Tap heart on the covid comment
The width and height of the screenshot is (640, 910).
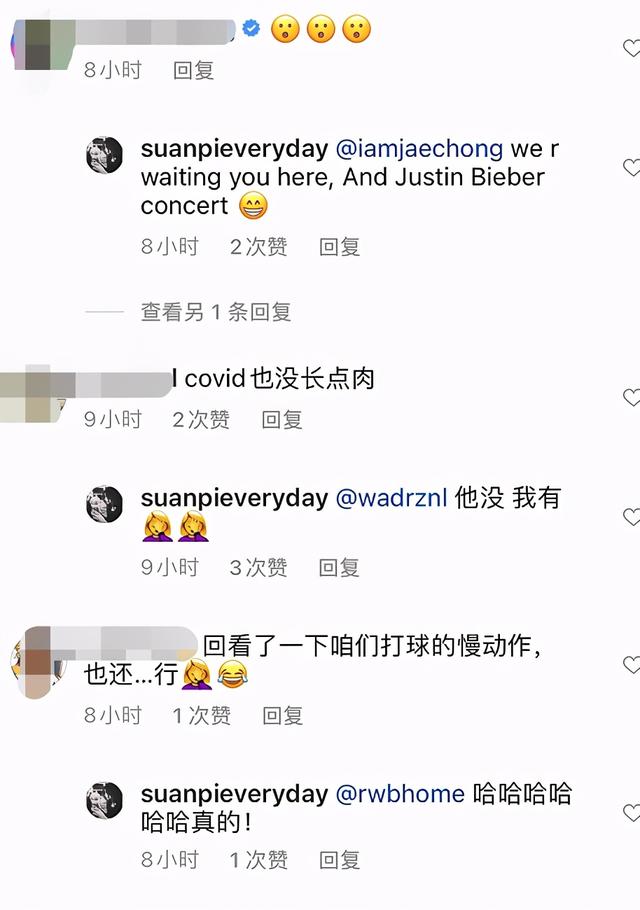631,398
